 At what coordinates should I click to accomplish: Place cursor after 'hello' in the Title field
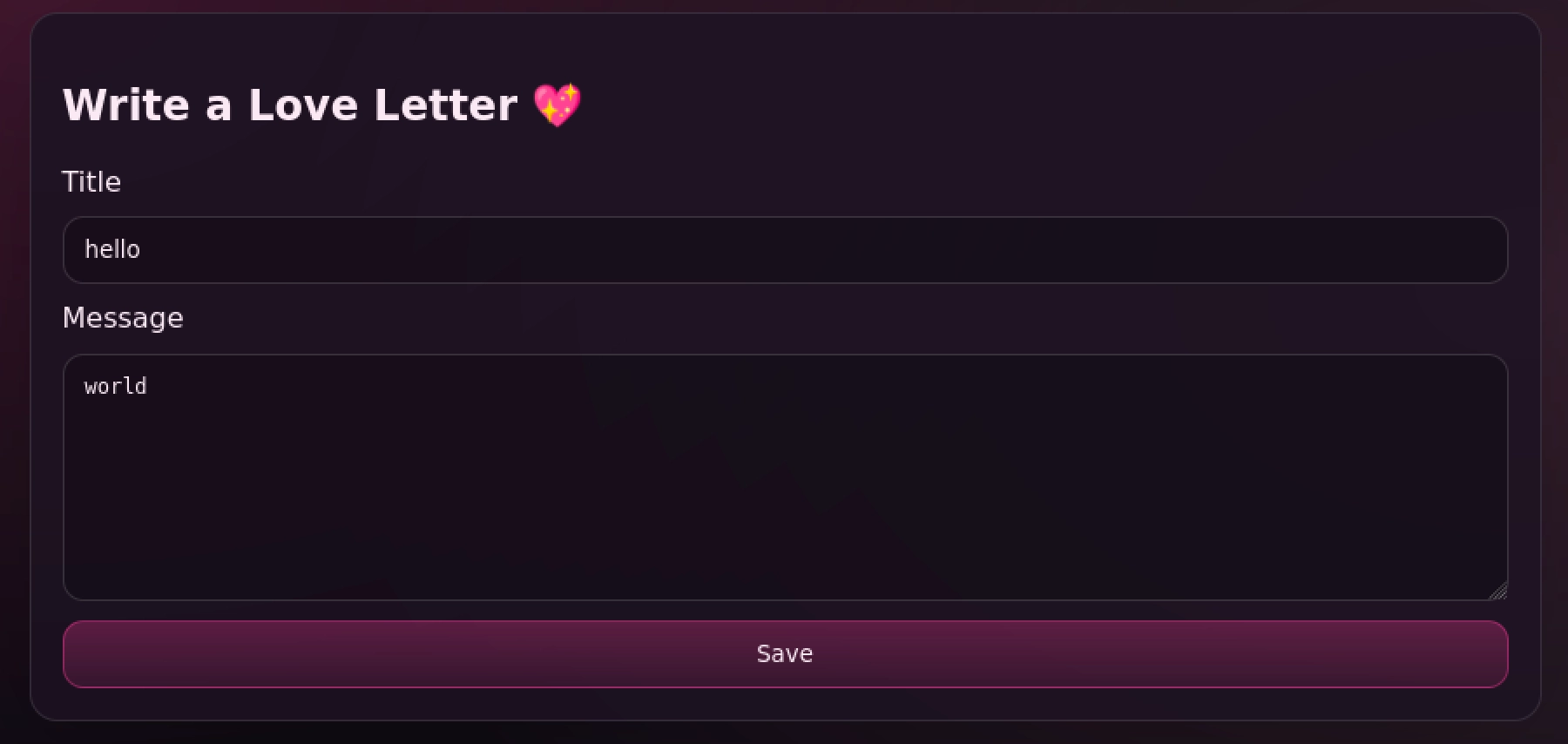coord(142,250)
